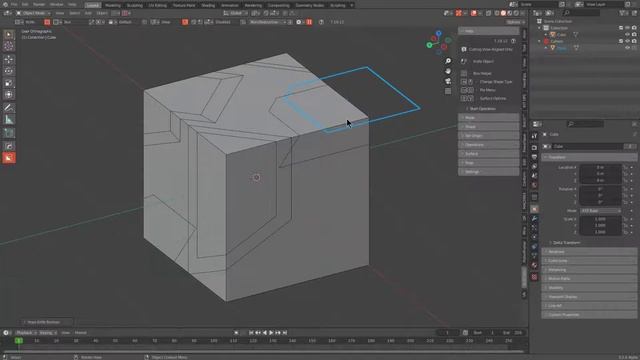Activate the red BoxCutter tool icon

point(9,158)
